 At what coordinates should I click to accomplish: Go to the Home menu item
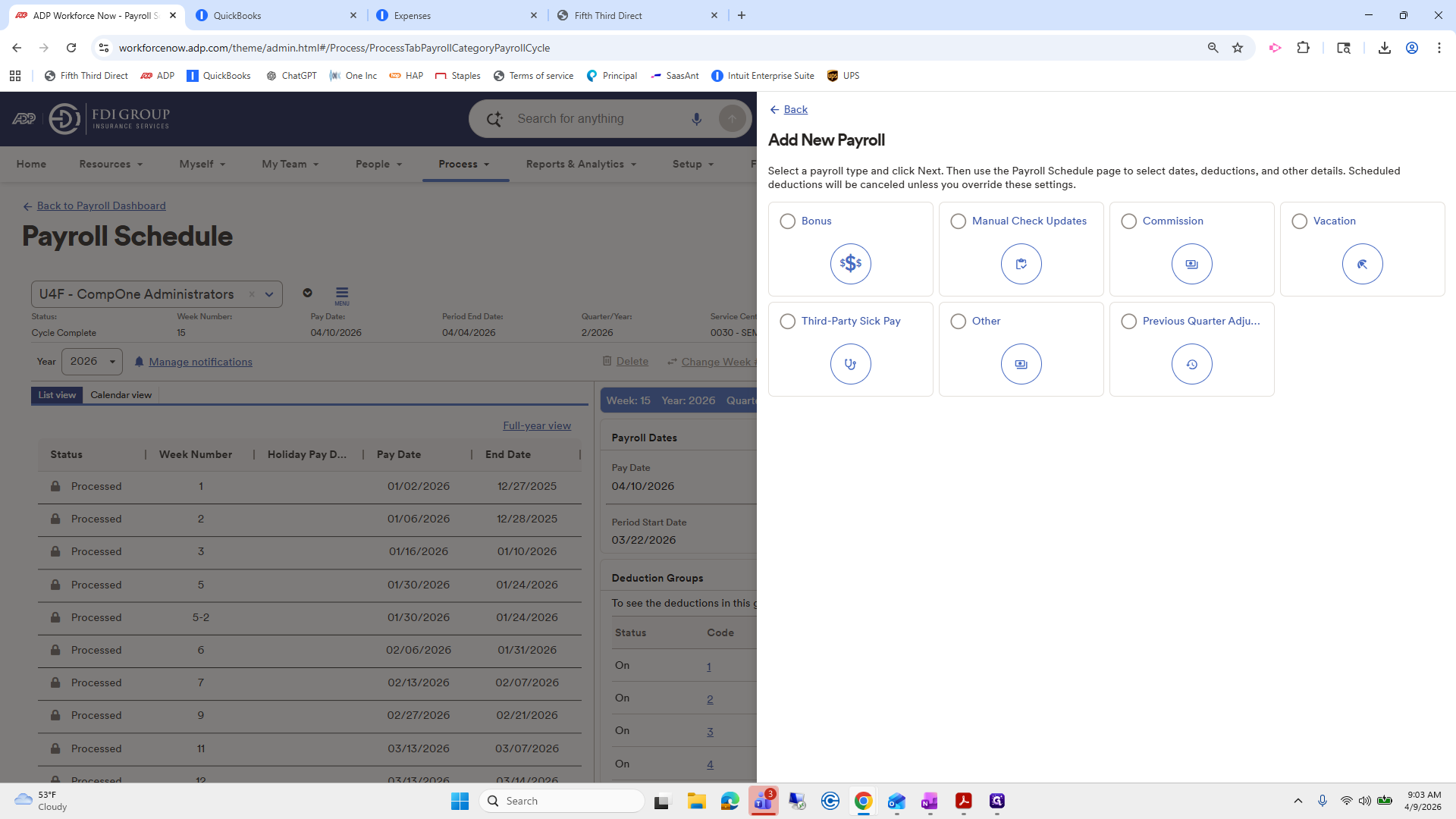click(x=31, y=164)
